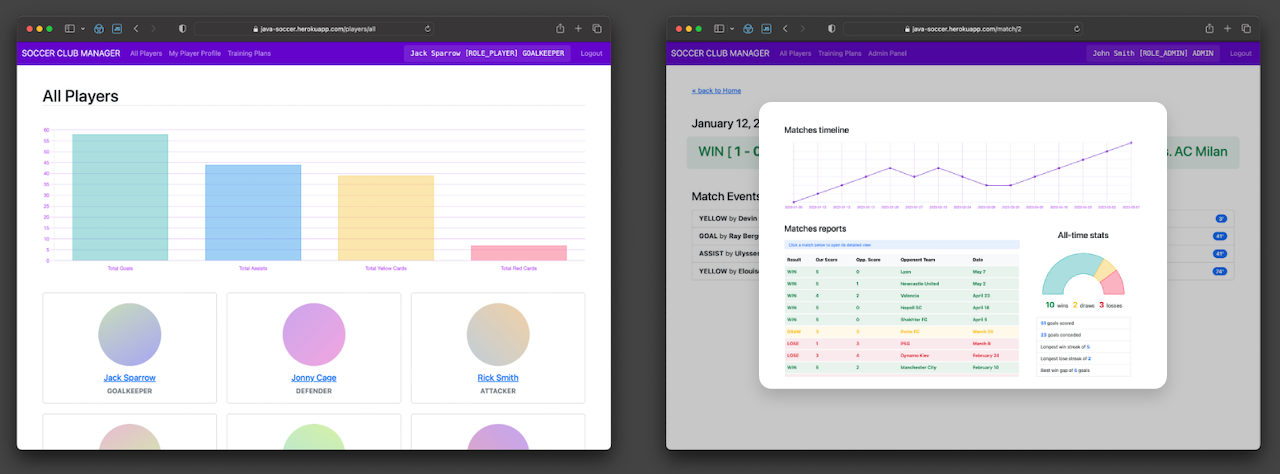
Task: Open sidebar dropdown arrow in right Safari window
Action: tap(732, 29)
